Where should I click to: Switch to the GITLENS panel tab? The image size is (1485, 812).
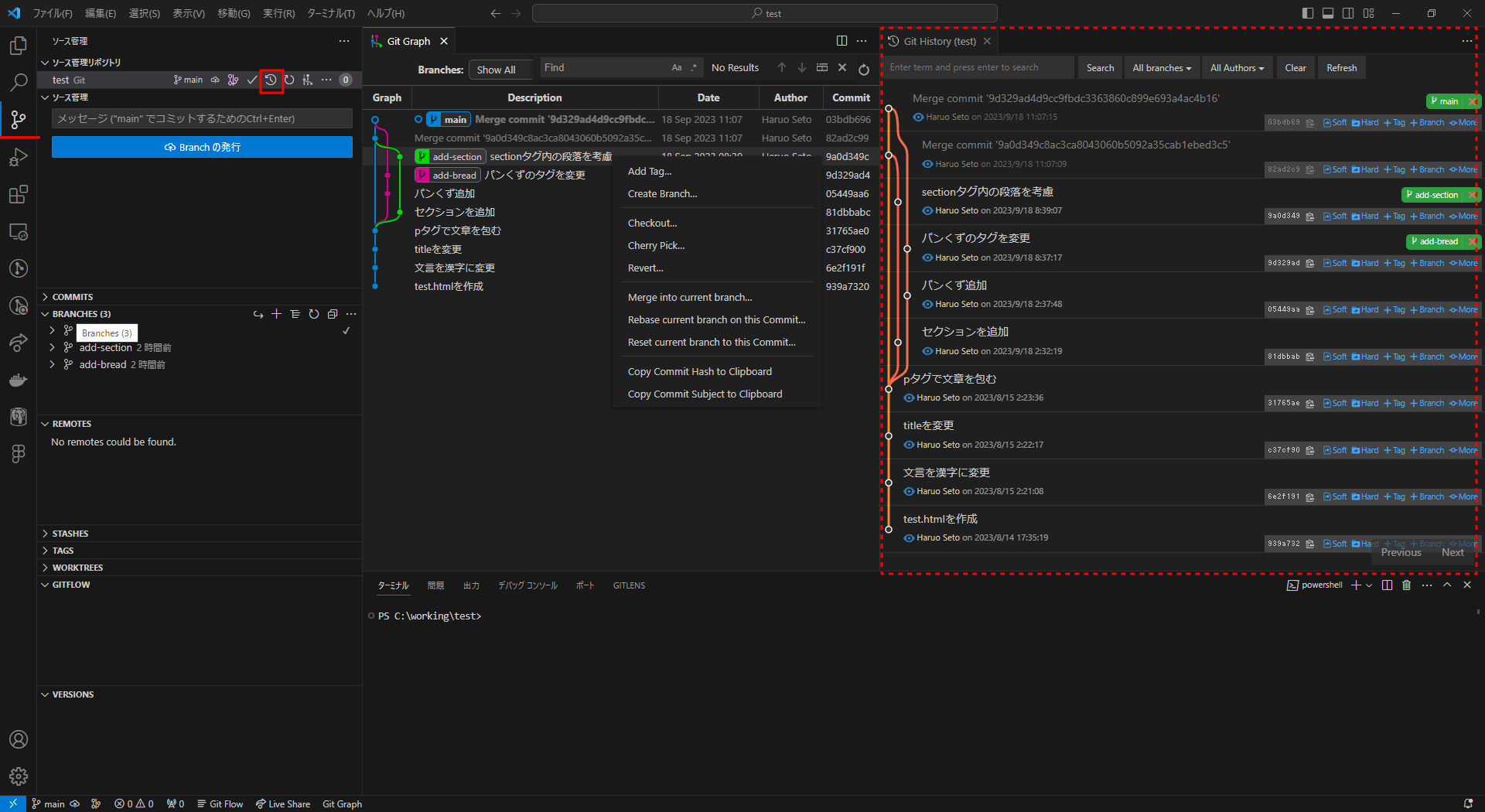coord(629,585)
